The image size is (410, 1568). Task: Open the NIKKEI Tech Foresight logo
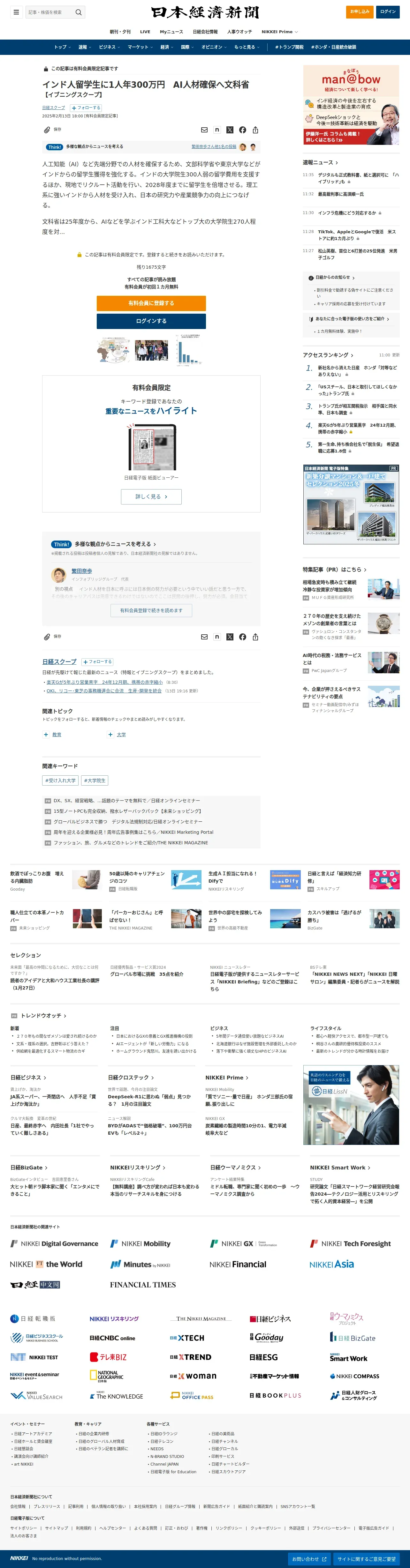pyautogui.click(x=350, y=1243)
